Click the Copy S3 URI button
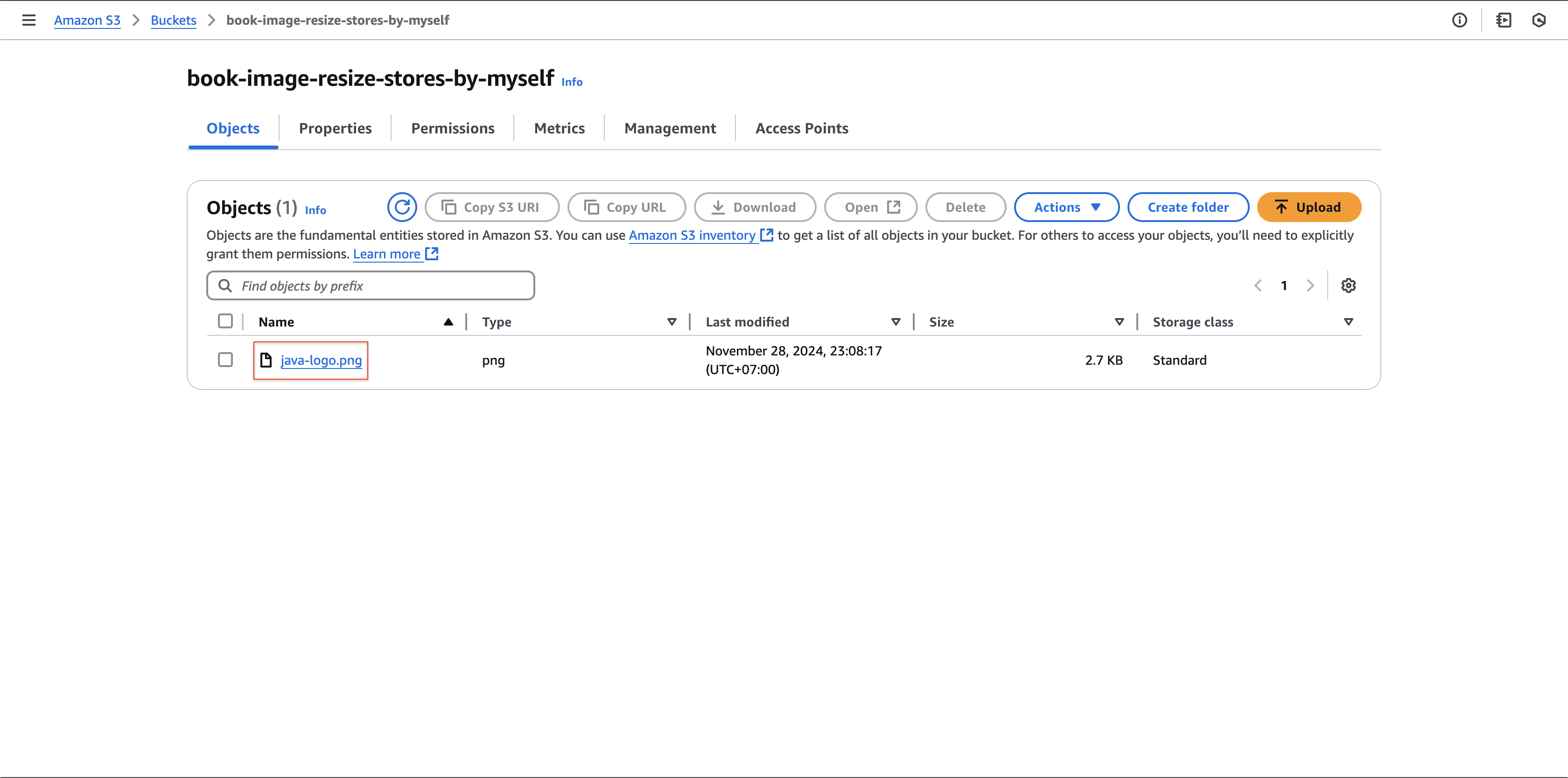The width and height of the screenshot is (1568, 778). (492, 208)
